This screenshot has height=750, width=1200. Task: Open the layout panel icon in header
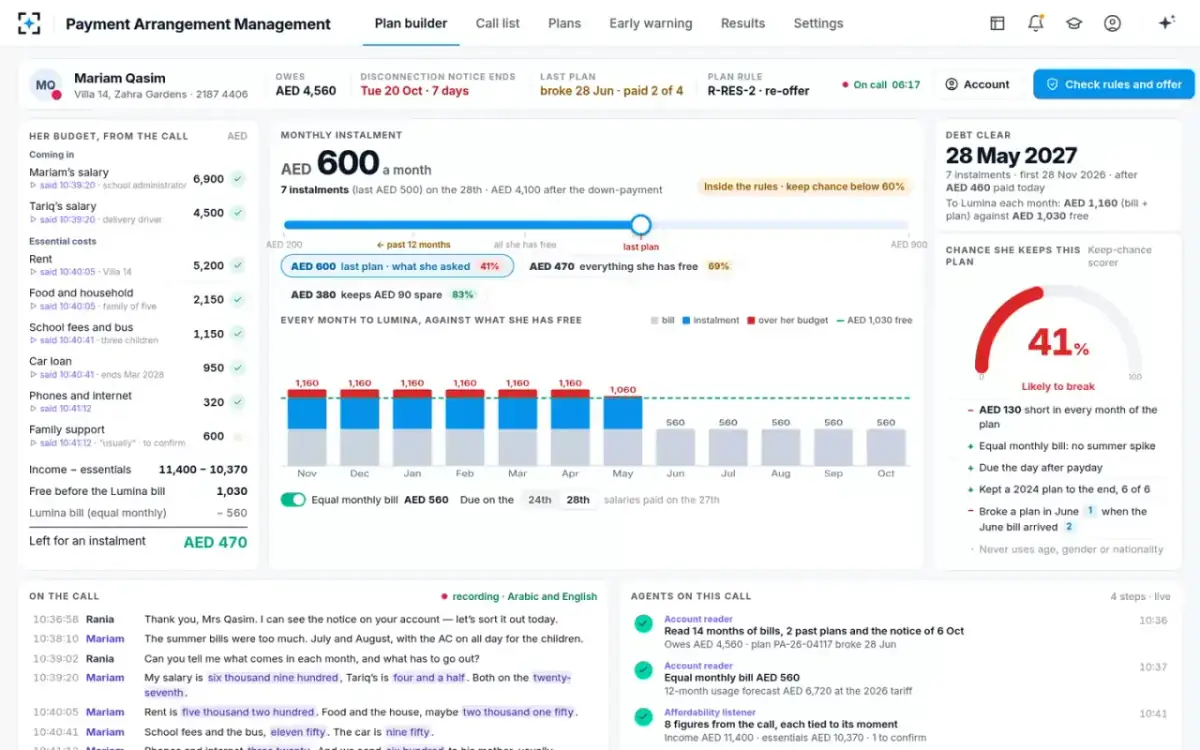[997, 23]
